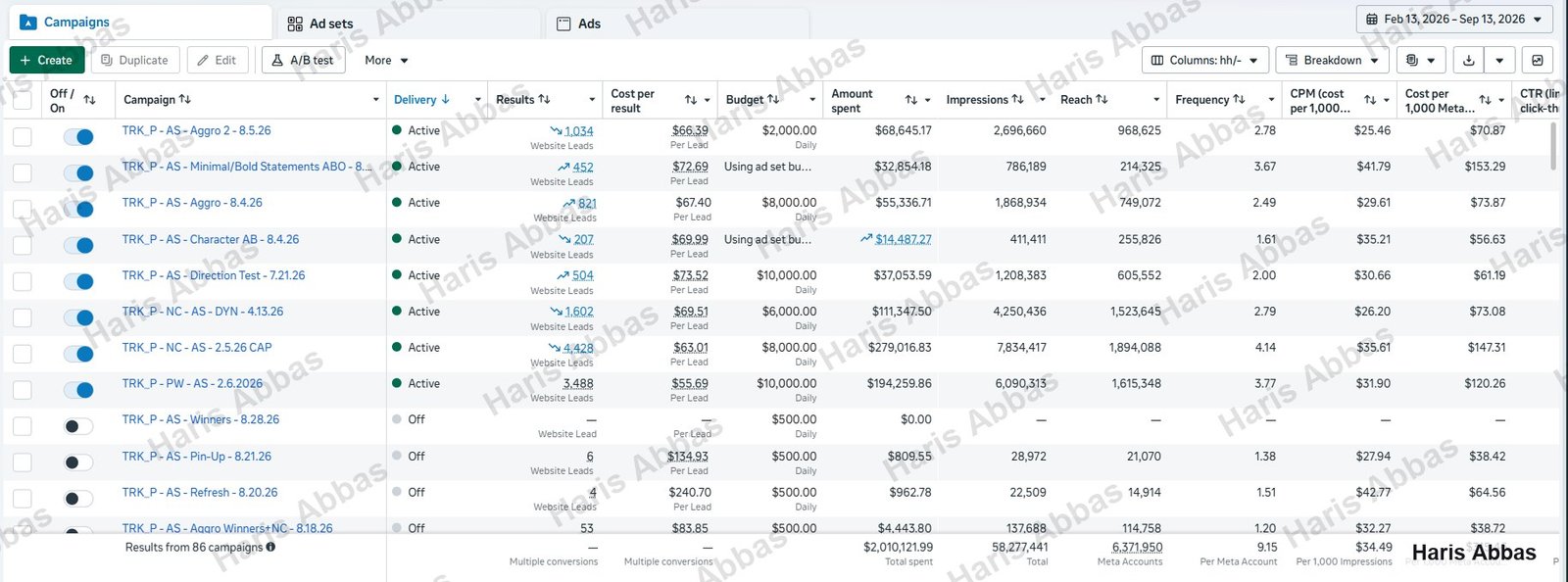Viewport: 1568px width, 582px height.
Task: Open export options arrow next to download
Action: tap(1499, 60)
